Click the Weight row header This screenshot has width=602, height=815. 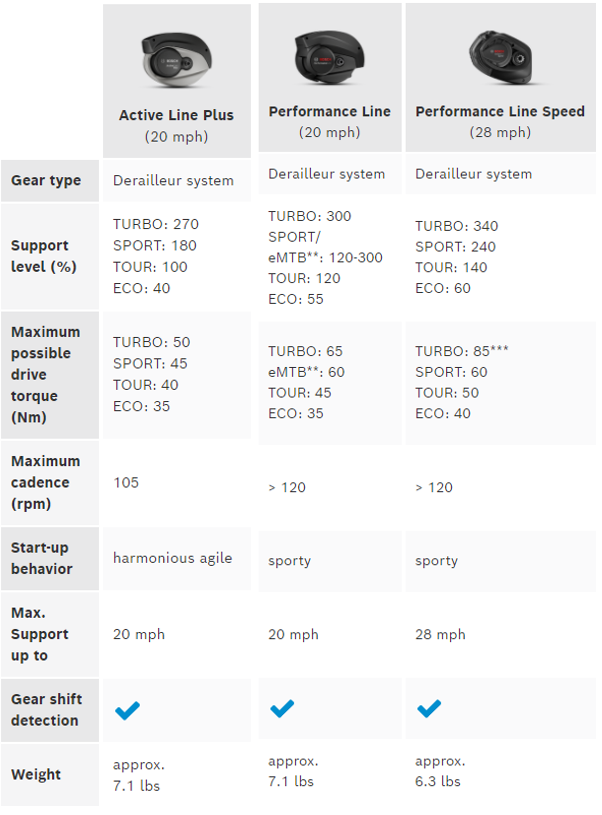coord(36,774)
